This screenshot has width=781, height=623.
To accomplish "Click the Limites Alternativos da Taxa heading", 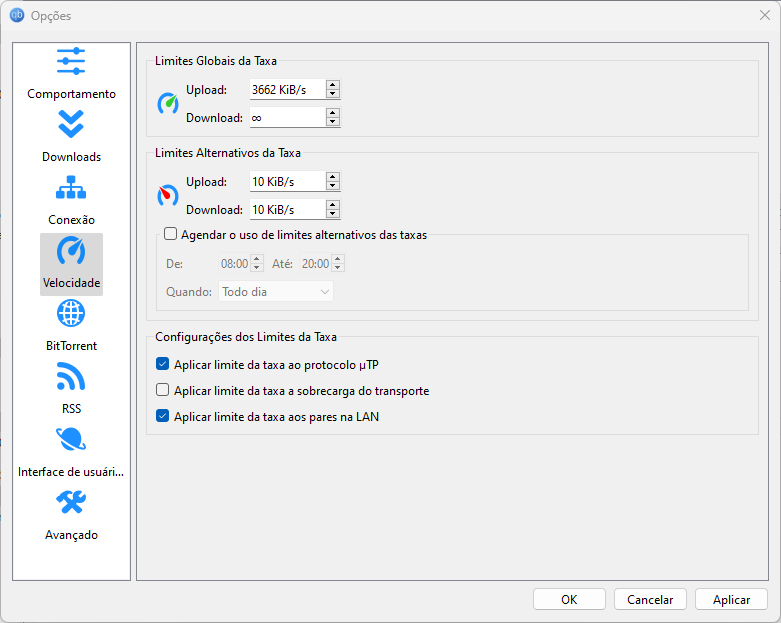I will (228, 153).
